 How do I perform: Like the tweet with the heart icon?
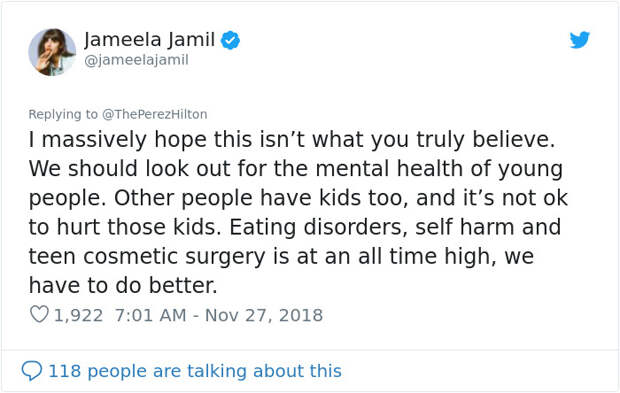coord(39,315)
